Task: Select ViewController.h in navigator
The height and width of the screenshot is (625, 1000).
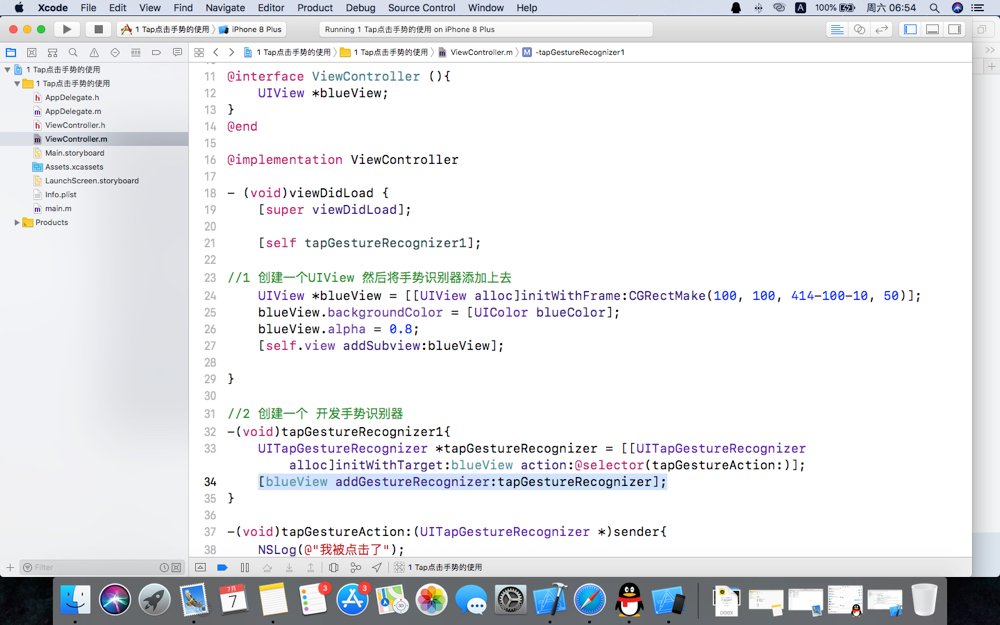Action: (x=75, y=126)
